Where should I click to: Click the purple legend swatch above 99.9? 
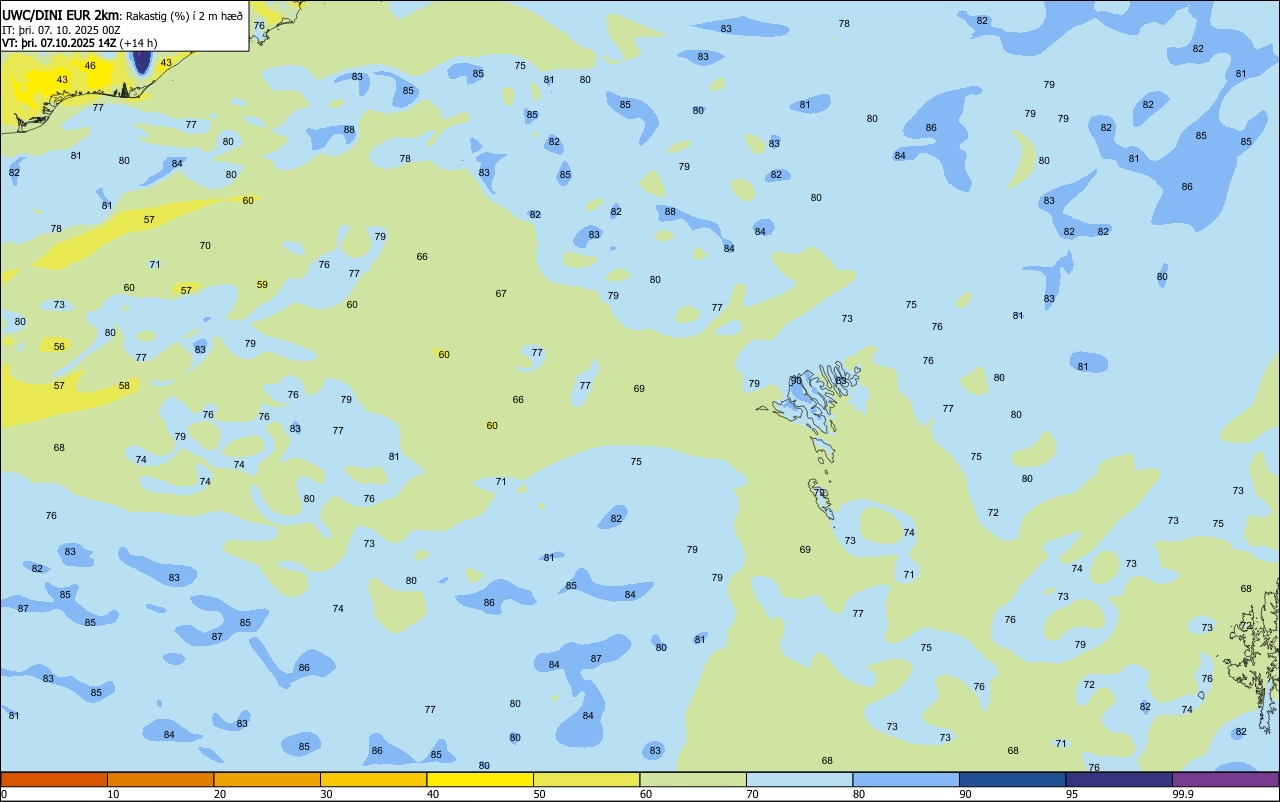(x=1225, y=779)
